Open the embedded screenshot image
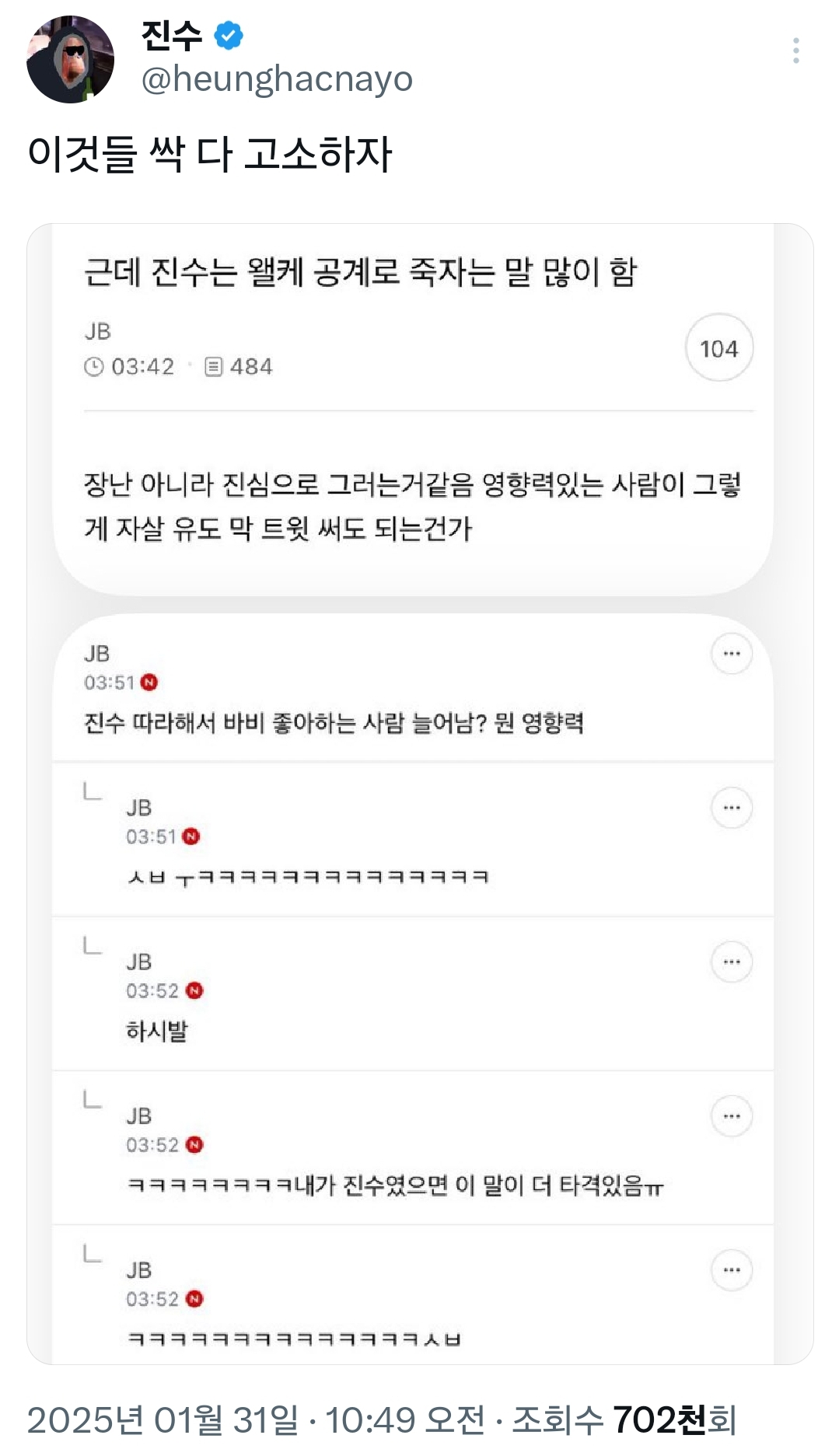Screen dimensions: 839x1456 click(x=420, y=793)
